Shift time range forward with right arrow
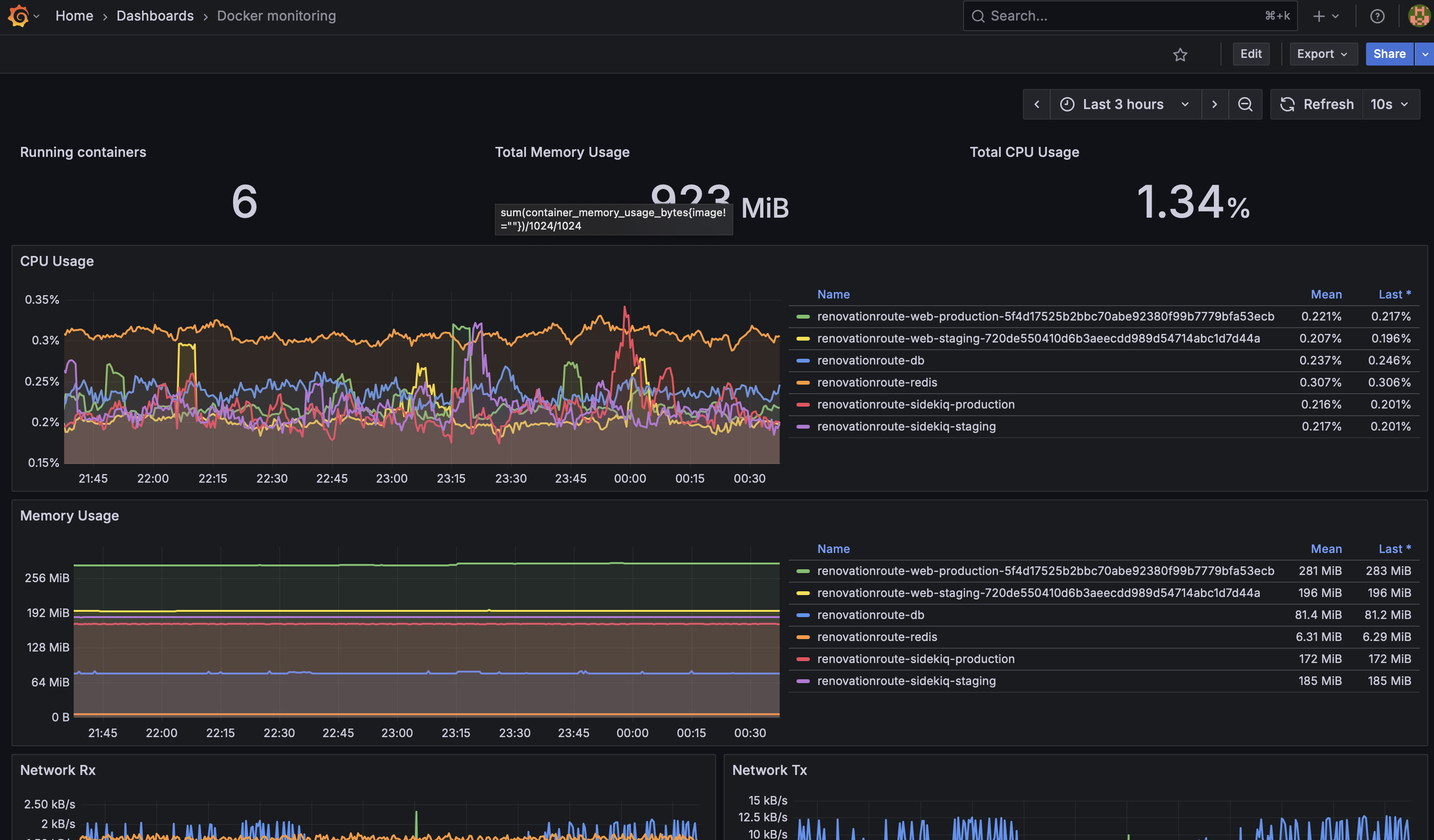Image resolution: width=1434 pixels, height=840 pixels. pos(1215,104)
